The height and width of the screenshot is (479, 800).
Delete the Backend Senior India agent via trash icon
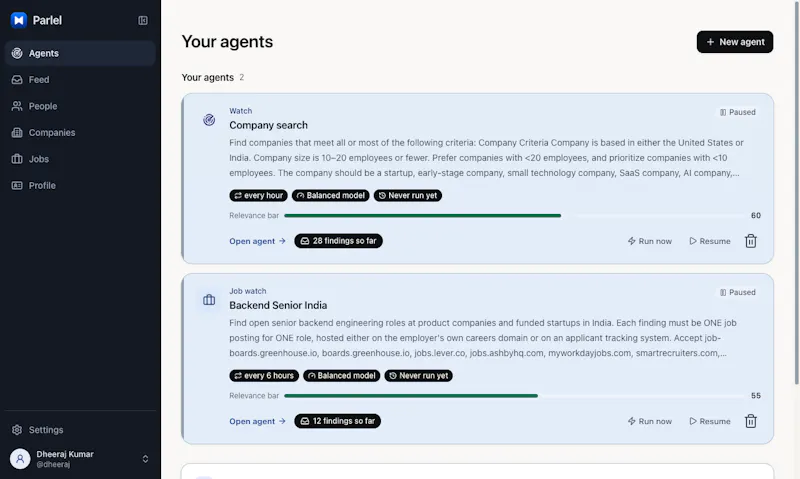click(x=751, y=421)
